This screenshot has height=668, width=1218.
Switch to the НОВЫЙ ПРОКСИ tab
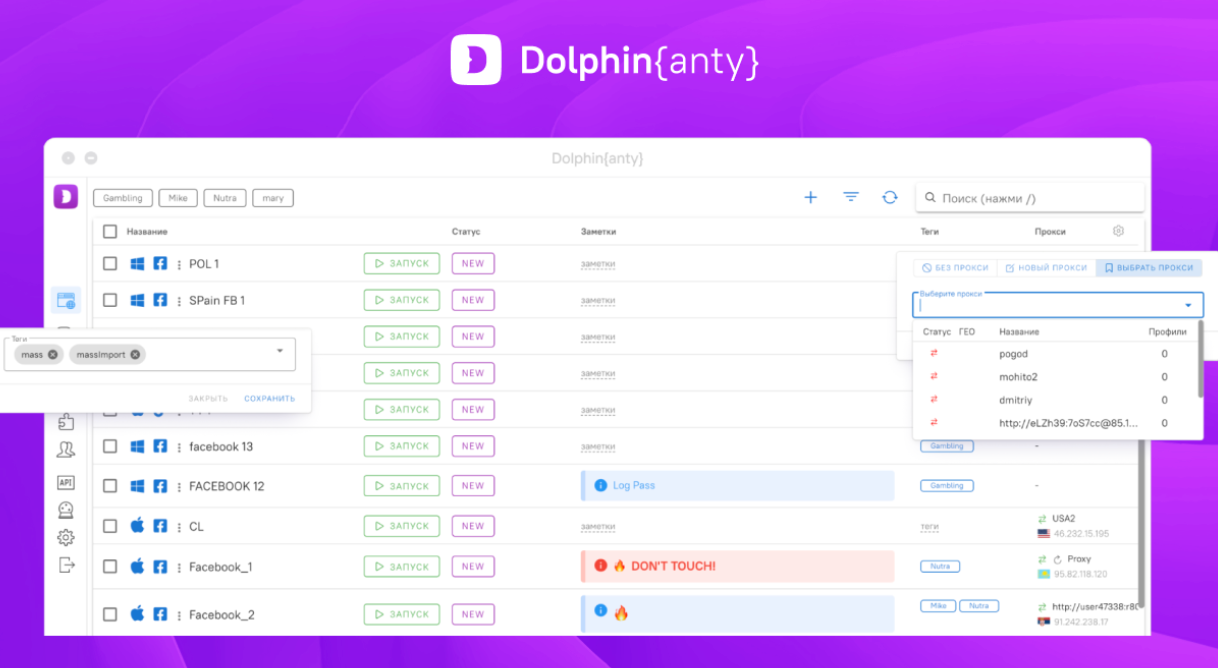(x=1047, y=267)
